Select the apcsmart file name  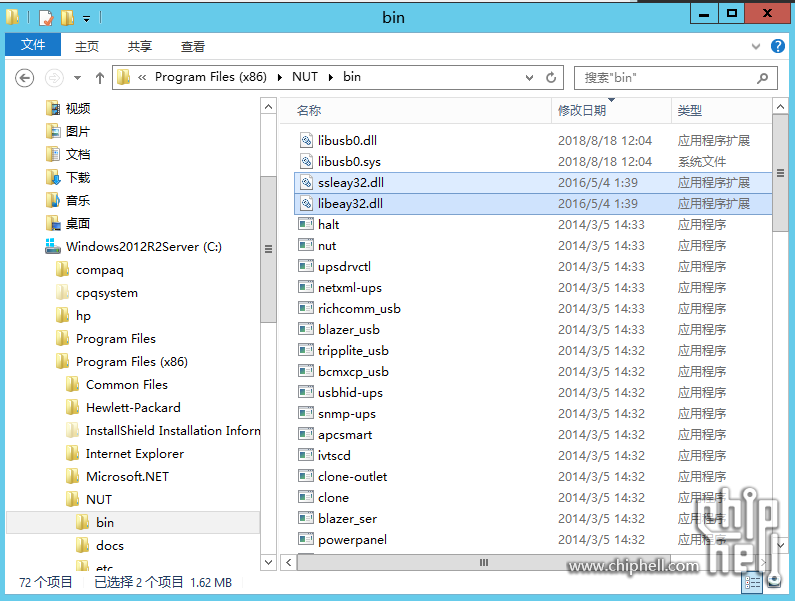345,435
